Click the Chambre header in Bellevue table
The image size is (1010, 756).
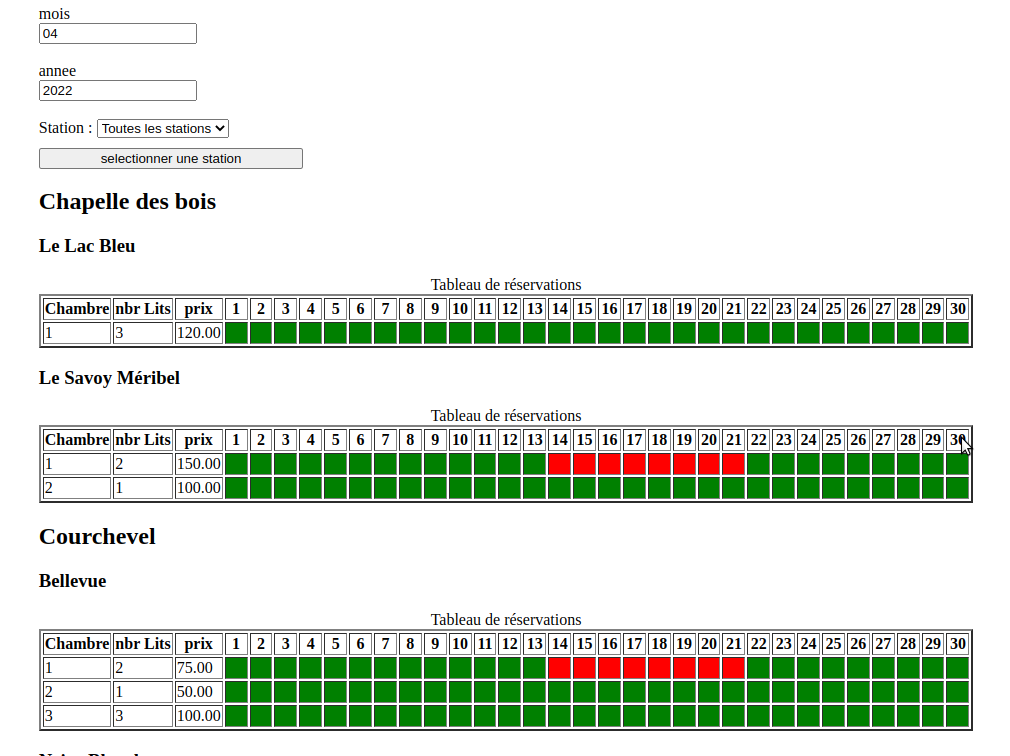[x=77, y=644]
